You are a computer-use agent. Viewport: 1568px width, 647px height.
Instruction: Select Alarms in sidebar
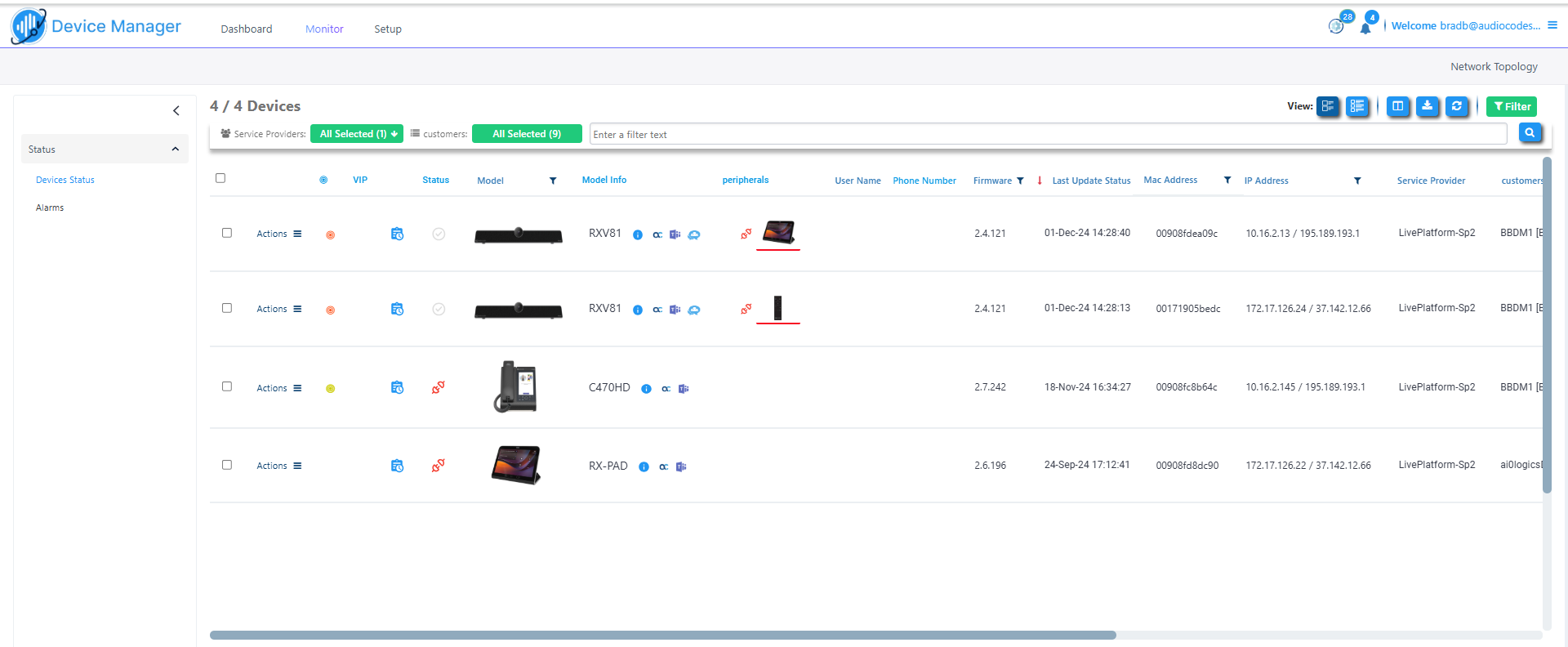tap(50, 207)
